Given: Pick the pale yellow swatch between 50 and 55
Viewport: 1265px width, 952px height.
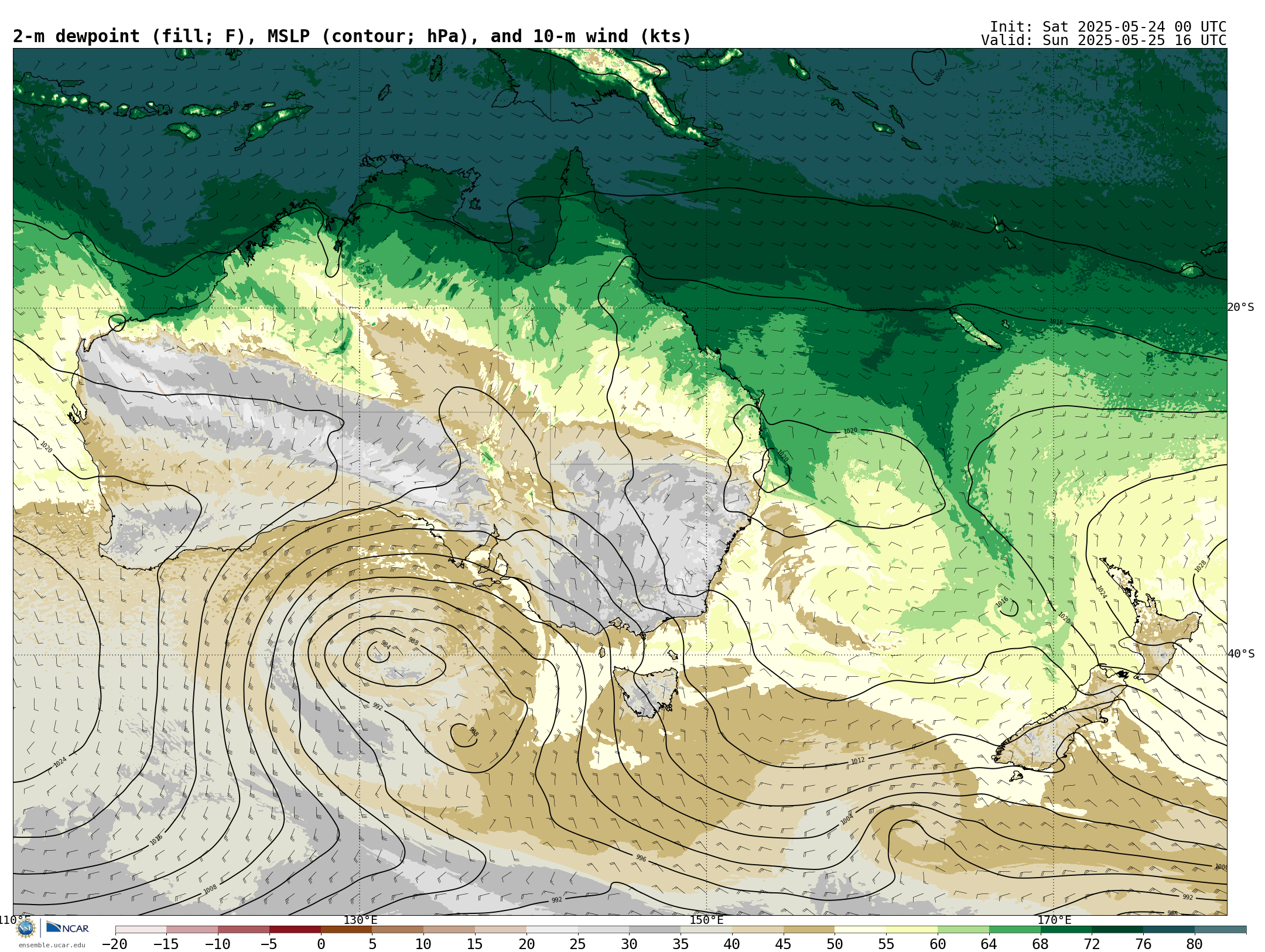Looking at the screenshot, I should 860,930.
